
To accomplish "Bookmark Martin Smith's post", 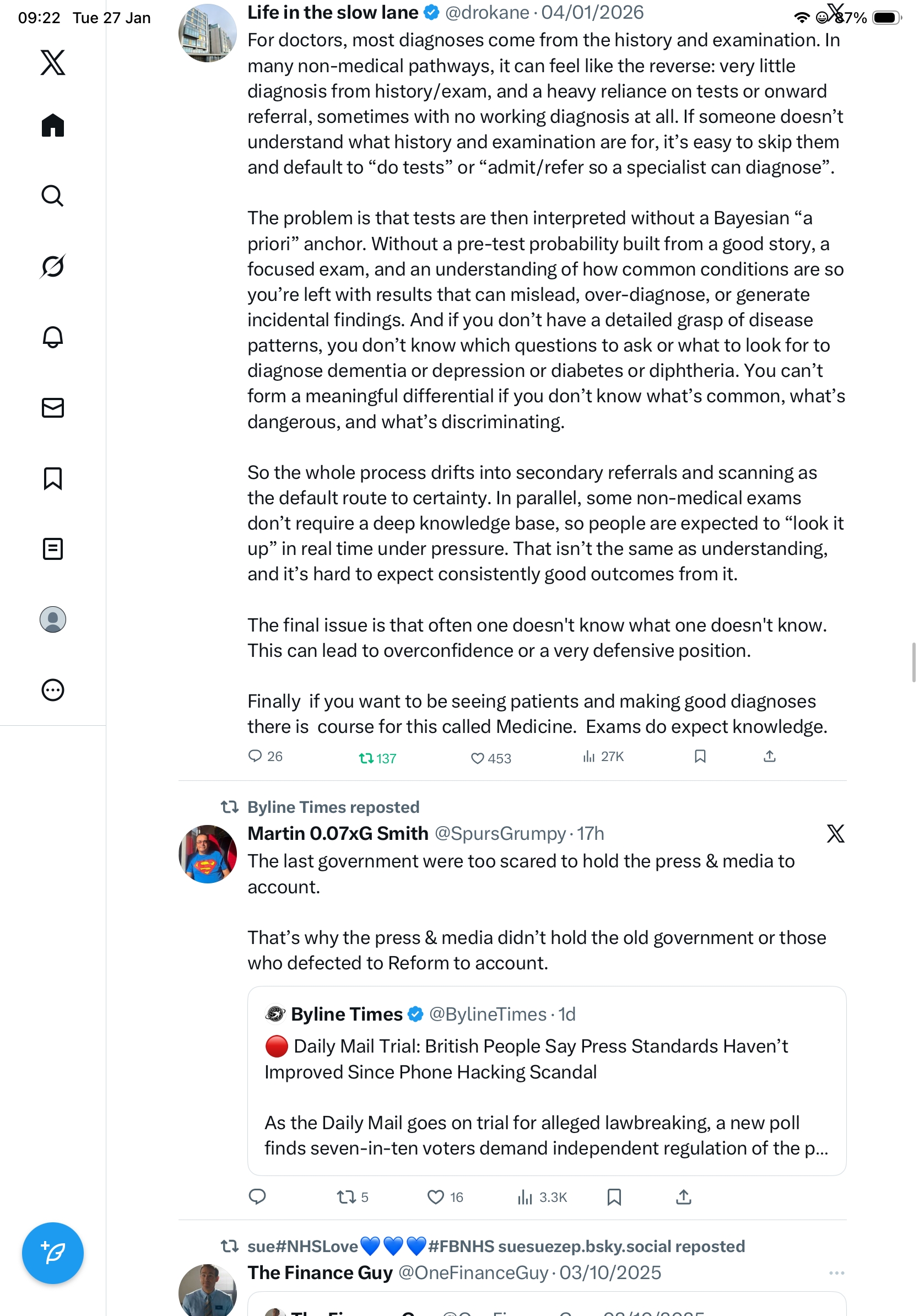I will [614, 1197].
